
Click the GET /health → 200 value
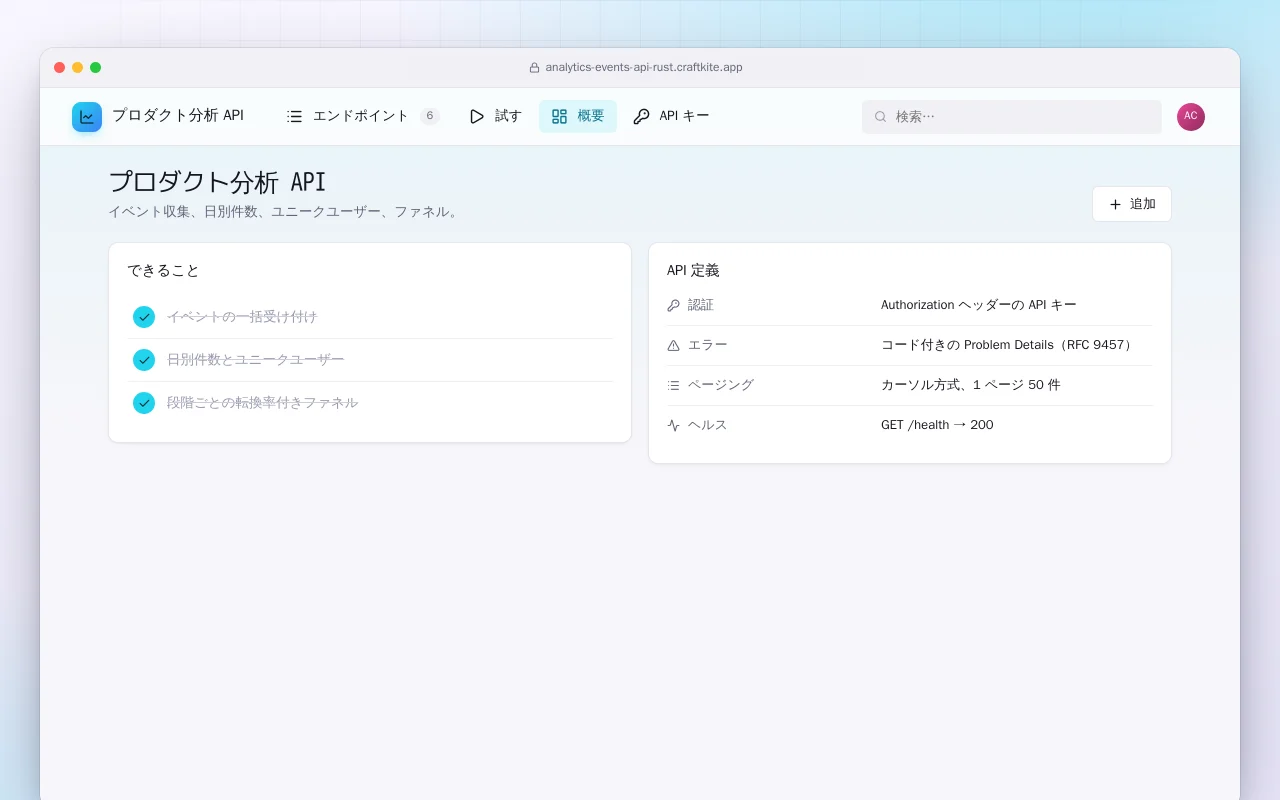(937, 425)
